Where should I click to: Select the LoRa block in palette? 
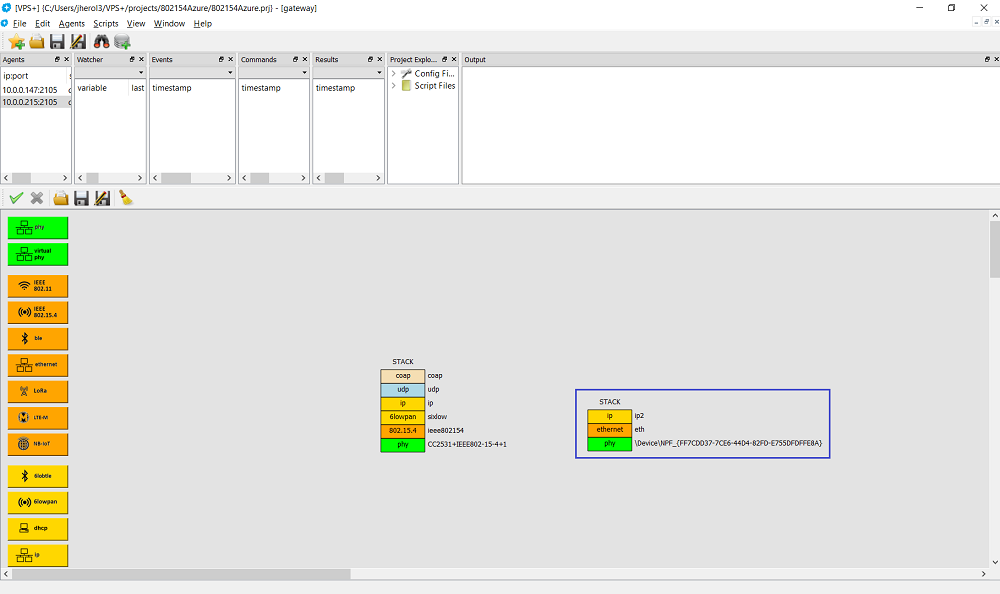tap(38, 391)
